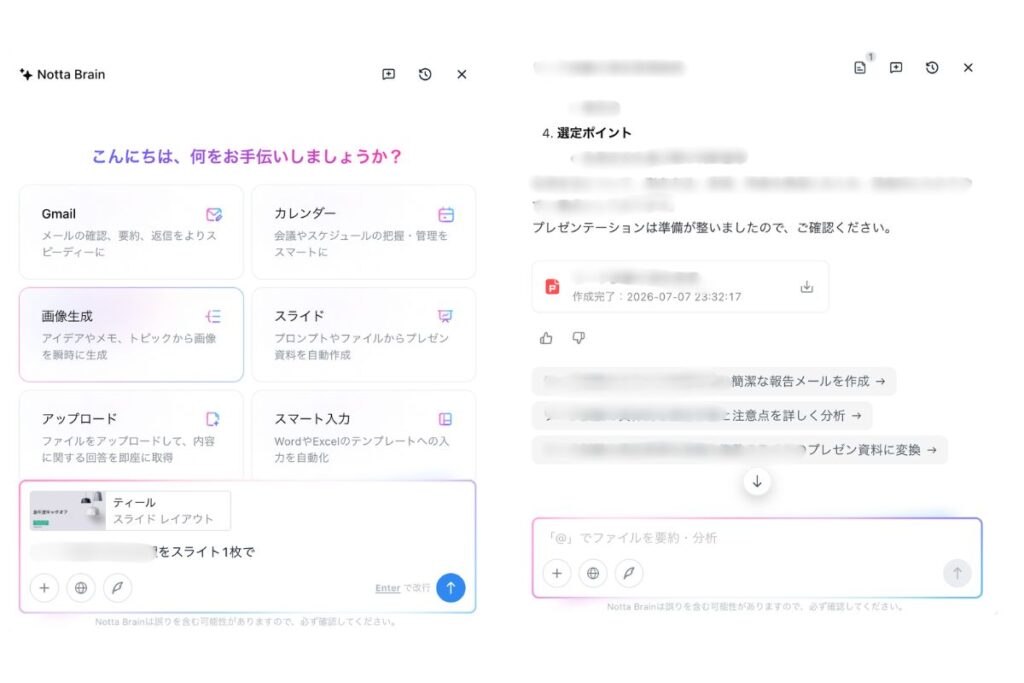Click the grey send arrow in right input box

point(957,573)
